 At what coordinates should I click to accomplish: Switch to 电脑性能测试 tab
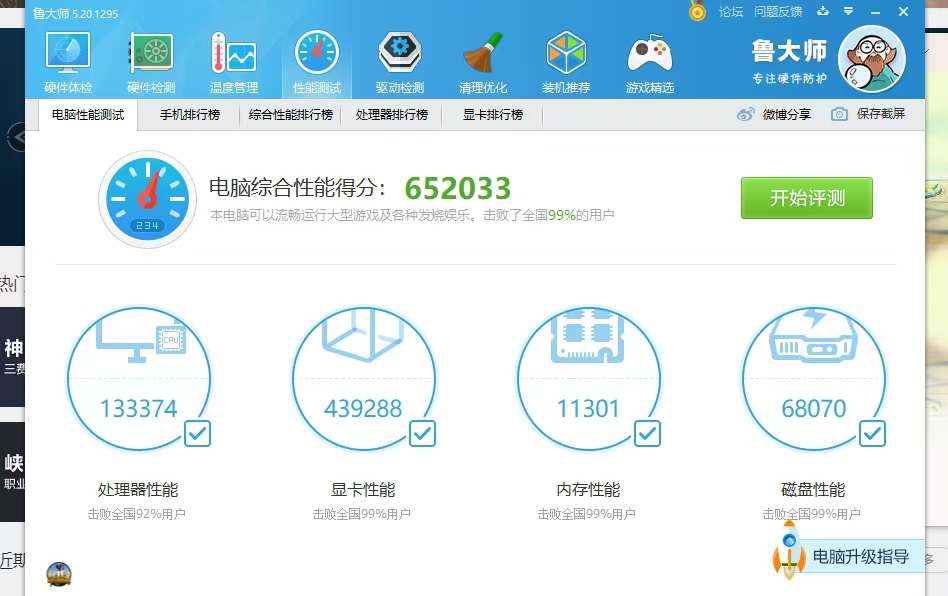click(88, 114)
